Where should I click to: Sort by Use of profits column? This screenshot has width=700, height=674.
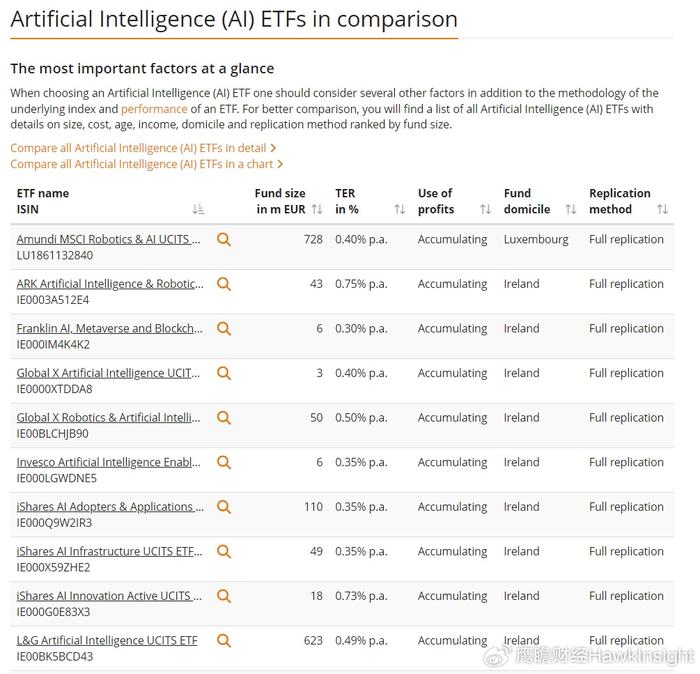point(485,209)
